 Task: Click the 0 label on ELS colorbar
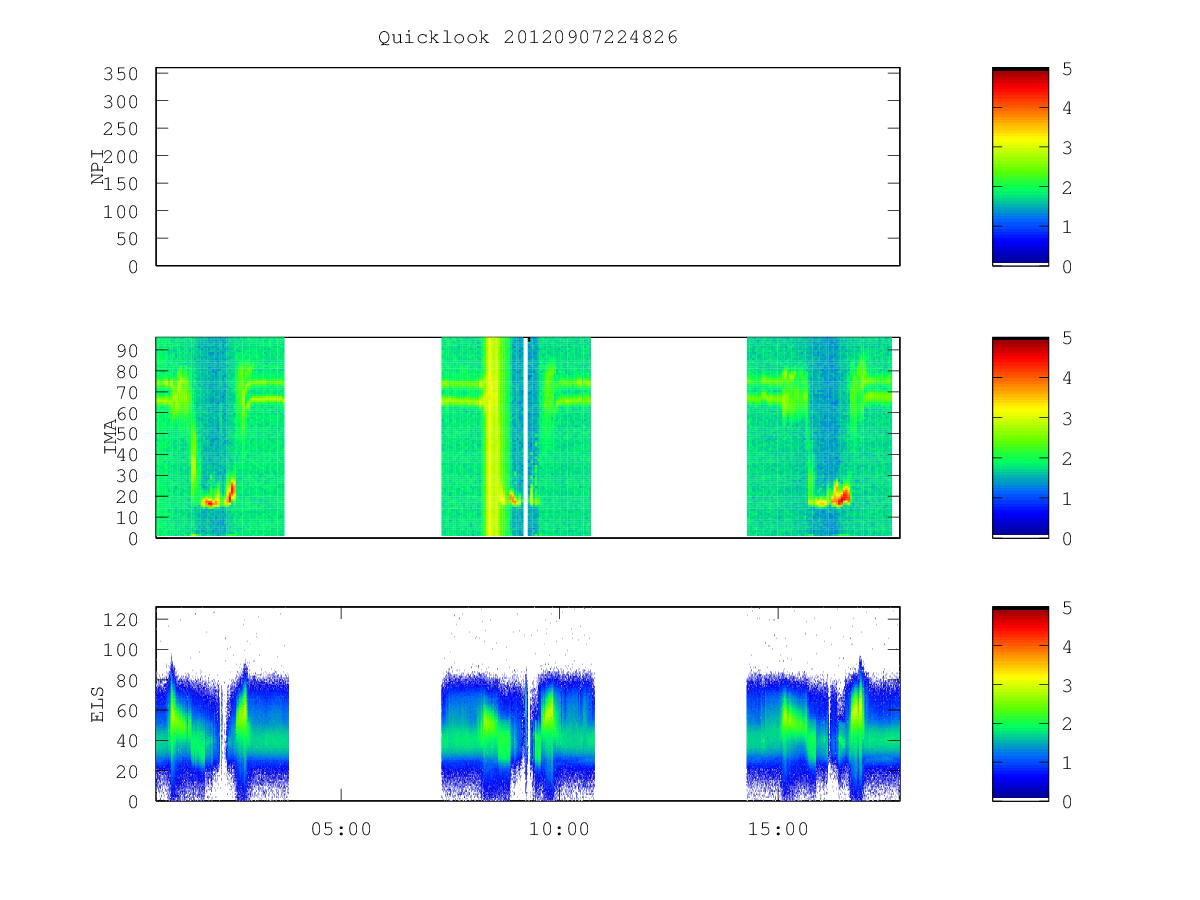point(1067,801)
